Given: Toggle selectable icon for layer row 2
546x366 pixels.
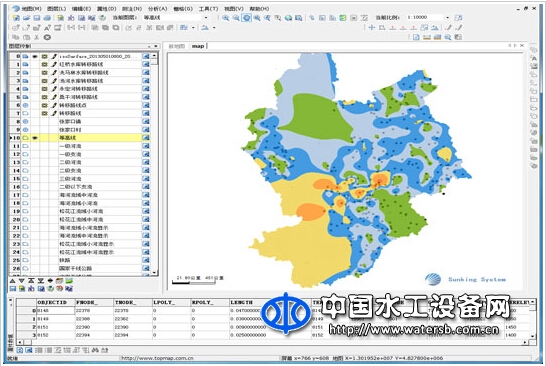Looking at the screenshot, I should click(x=45, y=72).
